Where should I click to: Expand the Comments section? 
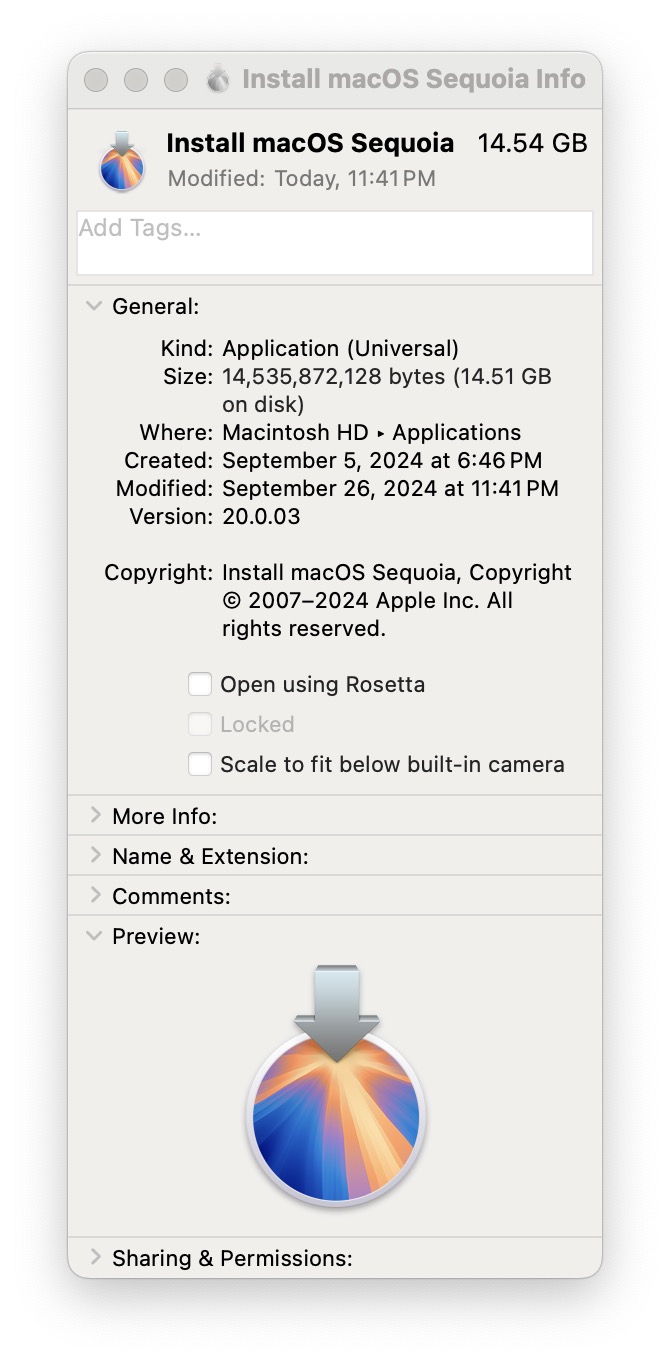[95, 896]
